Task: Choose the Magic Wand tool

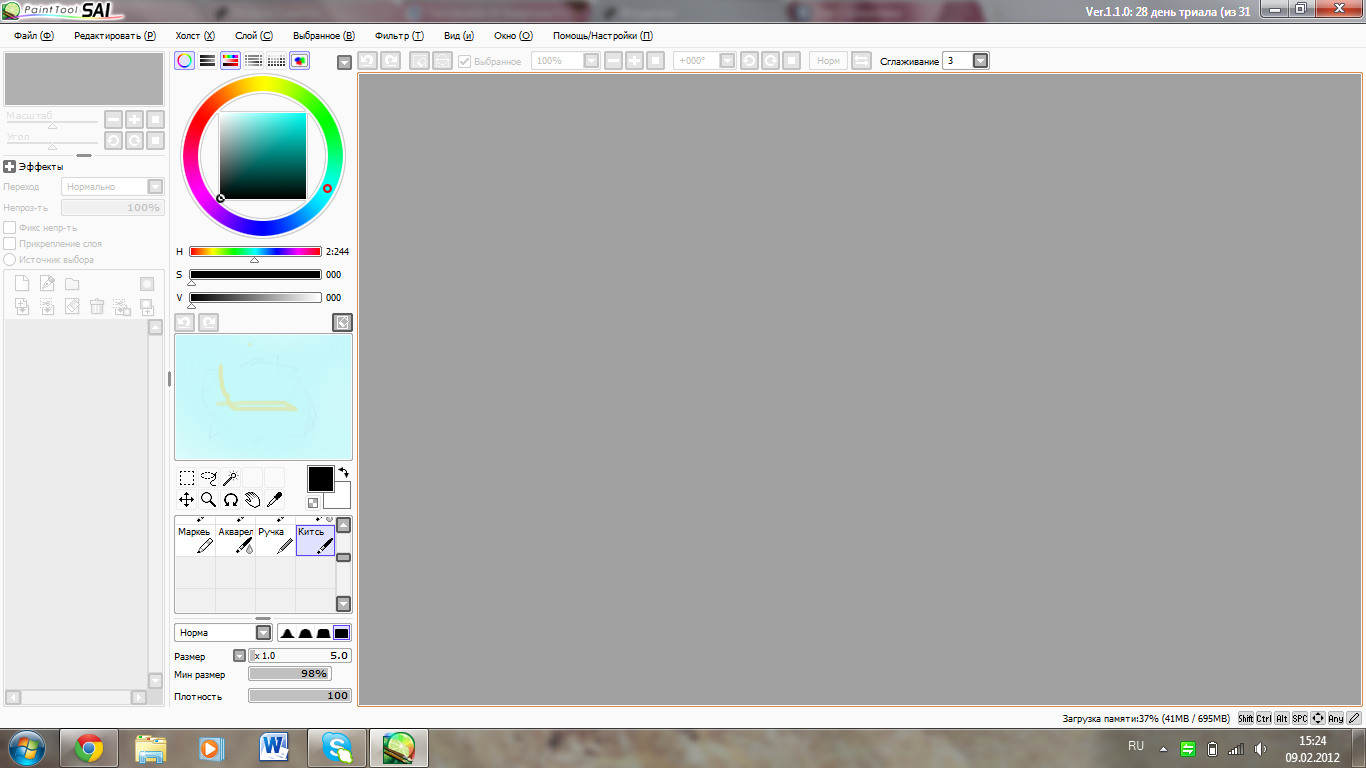Action: click(230, 478)
